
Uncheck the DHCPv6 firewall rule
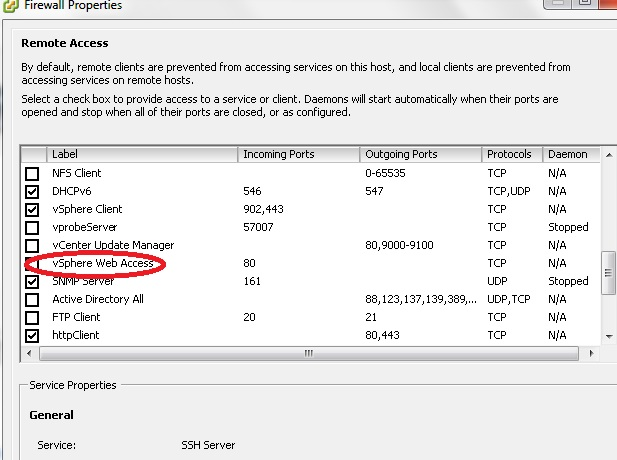tap(33, 192)
